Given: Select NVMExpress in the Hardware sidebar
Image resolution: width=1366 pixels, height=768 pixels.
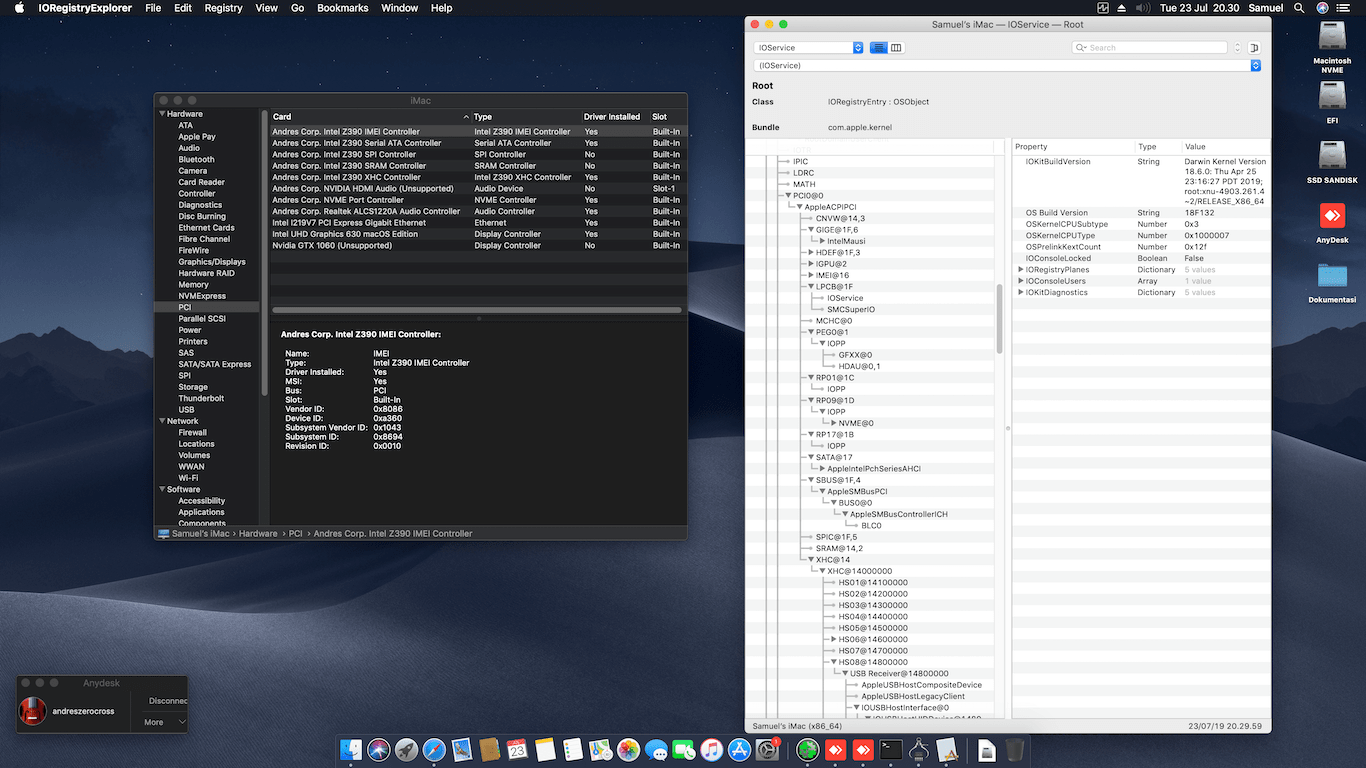Looking at the screenshot, I should point(202,296).
